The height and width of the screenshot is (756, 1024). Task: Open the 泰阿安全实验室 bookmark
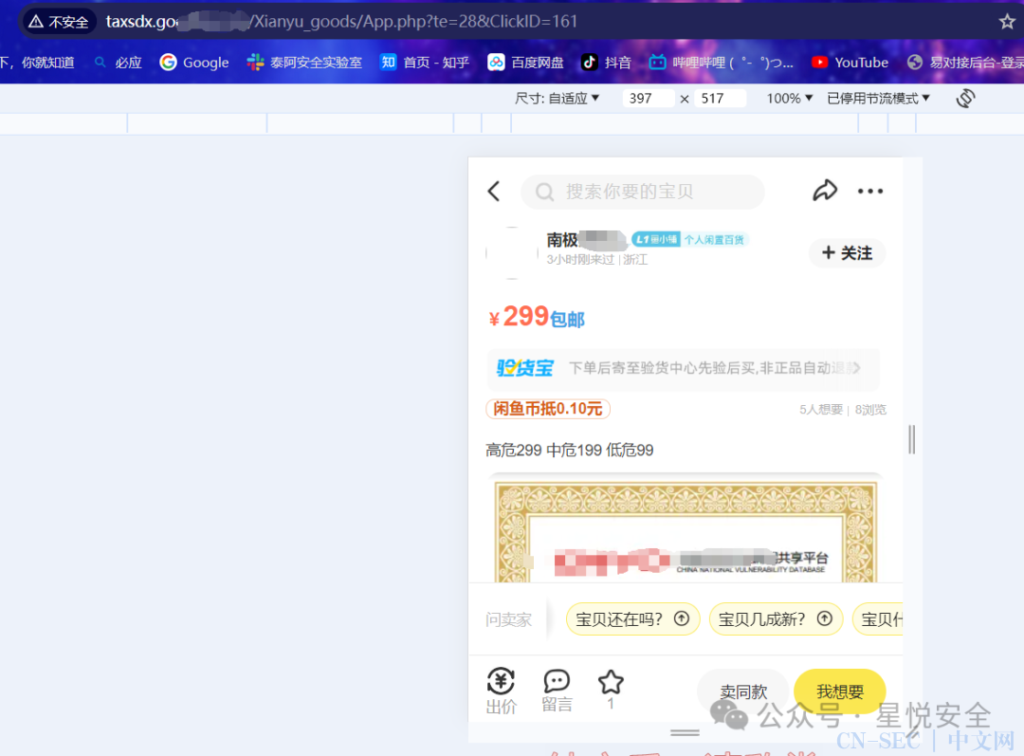pyautogui.click(x=304, y=63)
